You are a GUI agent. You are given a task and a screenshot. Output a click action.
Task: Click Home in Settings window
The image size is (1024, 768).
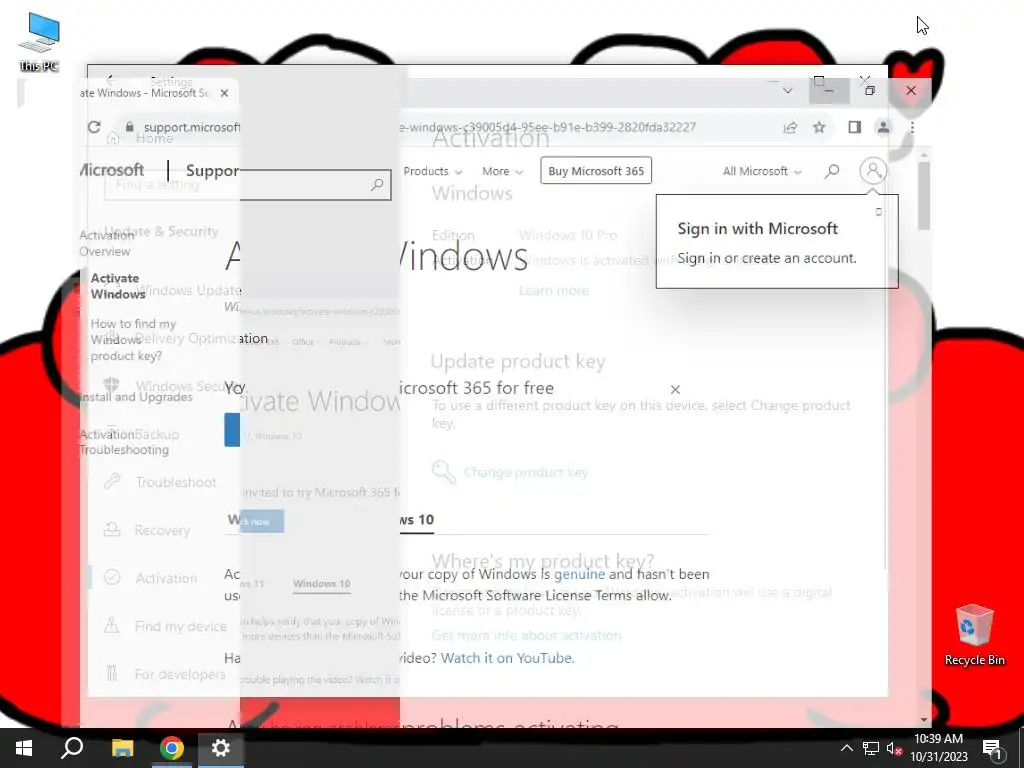(154, 138)
